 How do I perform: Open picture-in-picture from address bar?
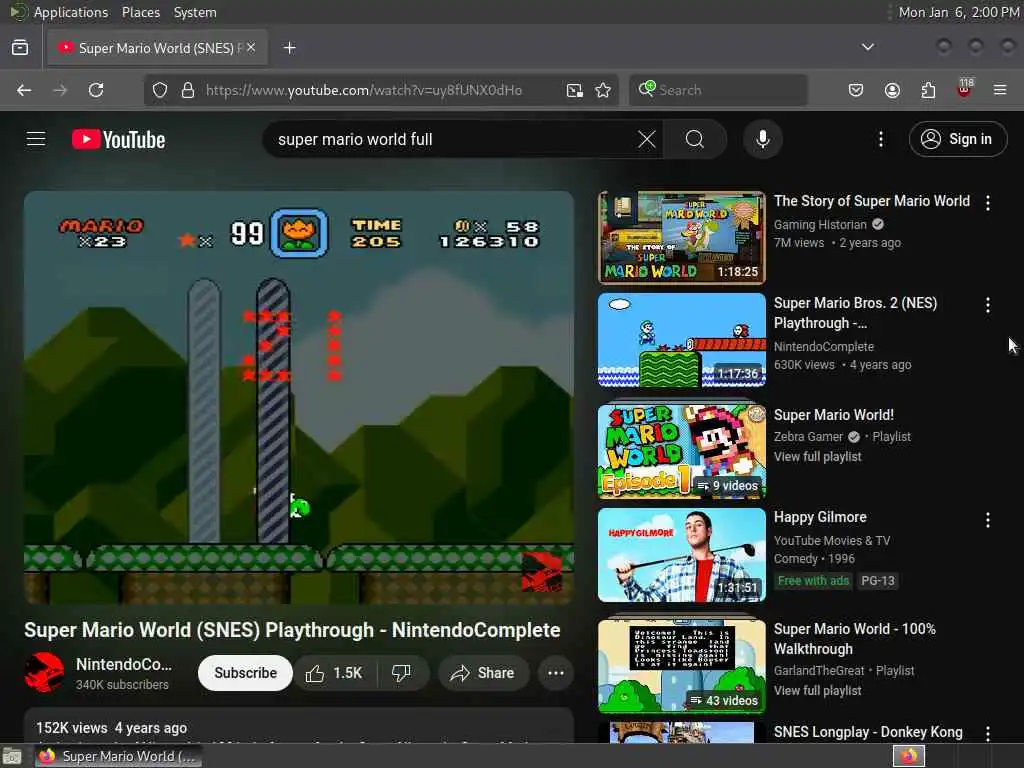pos(575,90)
